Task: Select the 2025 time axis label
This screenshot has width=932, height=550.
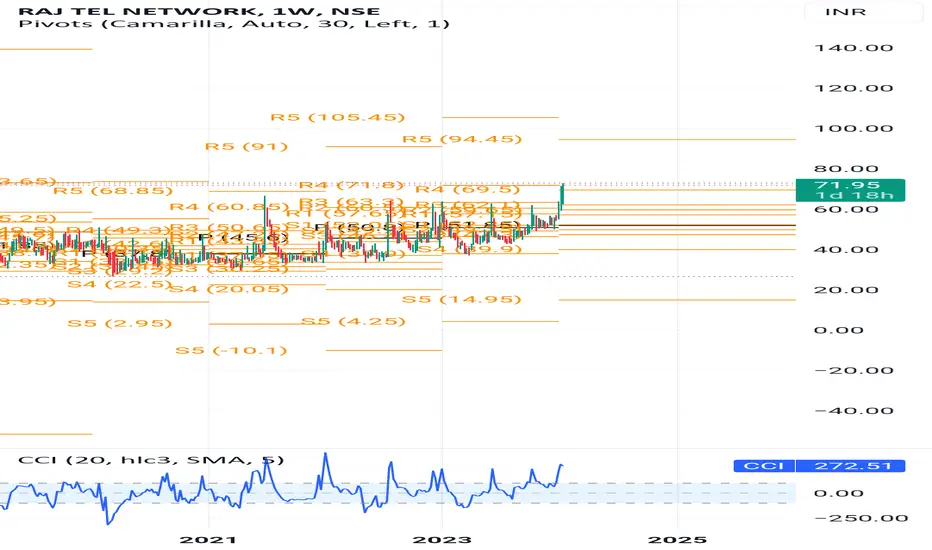Action: click(x=677, y=540)
